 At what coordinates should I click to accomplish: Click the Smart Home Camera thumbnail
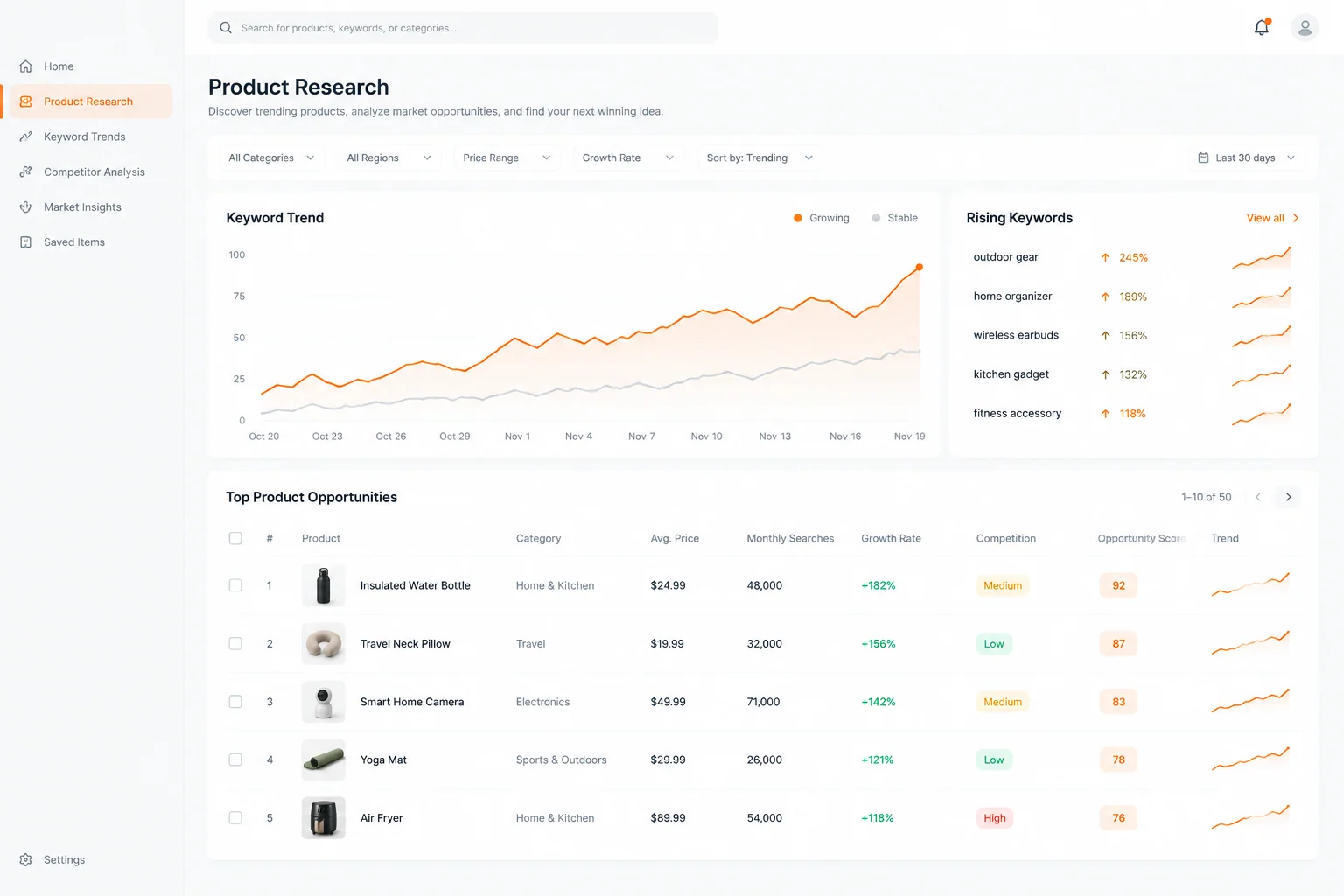click(x=323, y=702)
